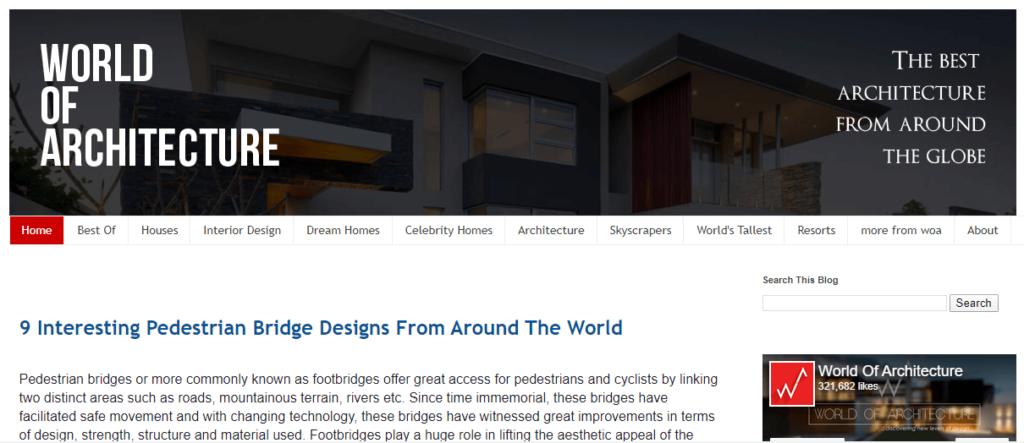
Task: Click the World Of Architecture Facebook logo icon
Action: point(791,383)
